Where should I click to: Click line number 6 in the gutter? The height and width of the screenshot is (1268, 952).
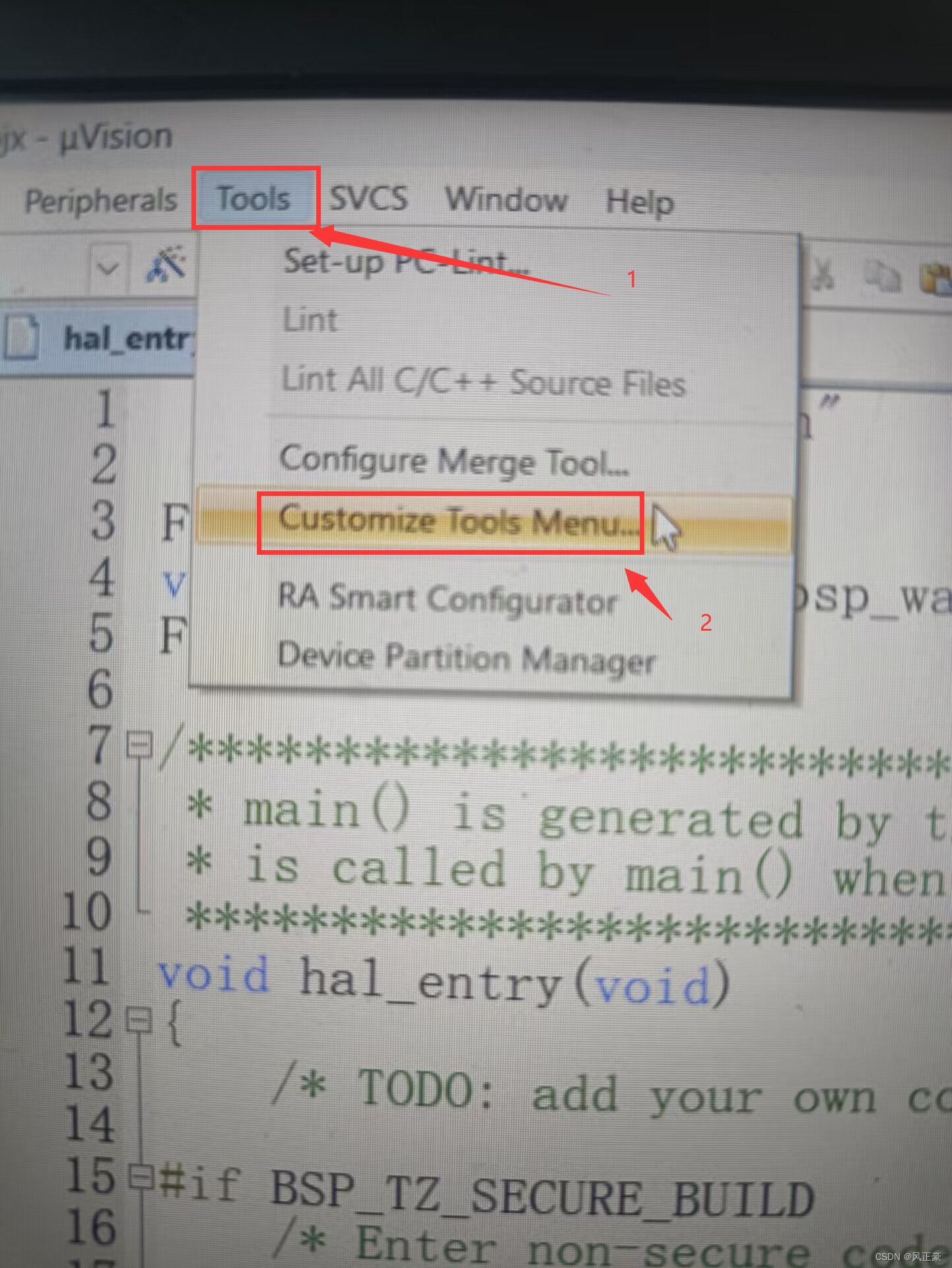click(100, 690)
